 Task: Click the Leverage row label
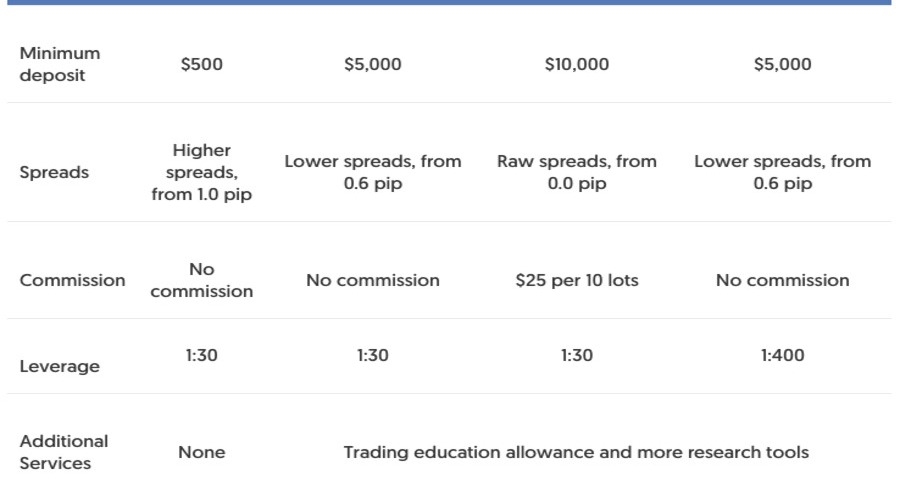tap(60, 366)
